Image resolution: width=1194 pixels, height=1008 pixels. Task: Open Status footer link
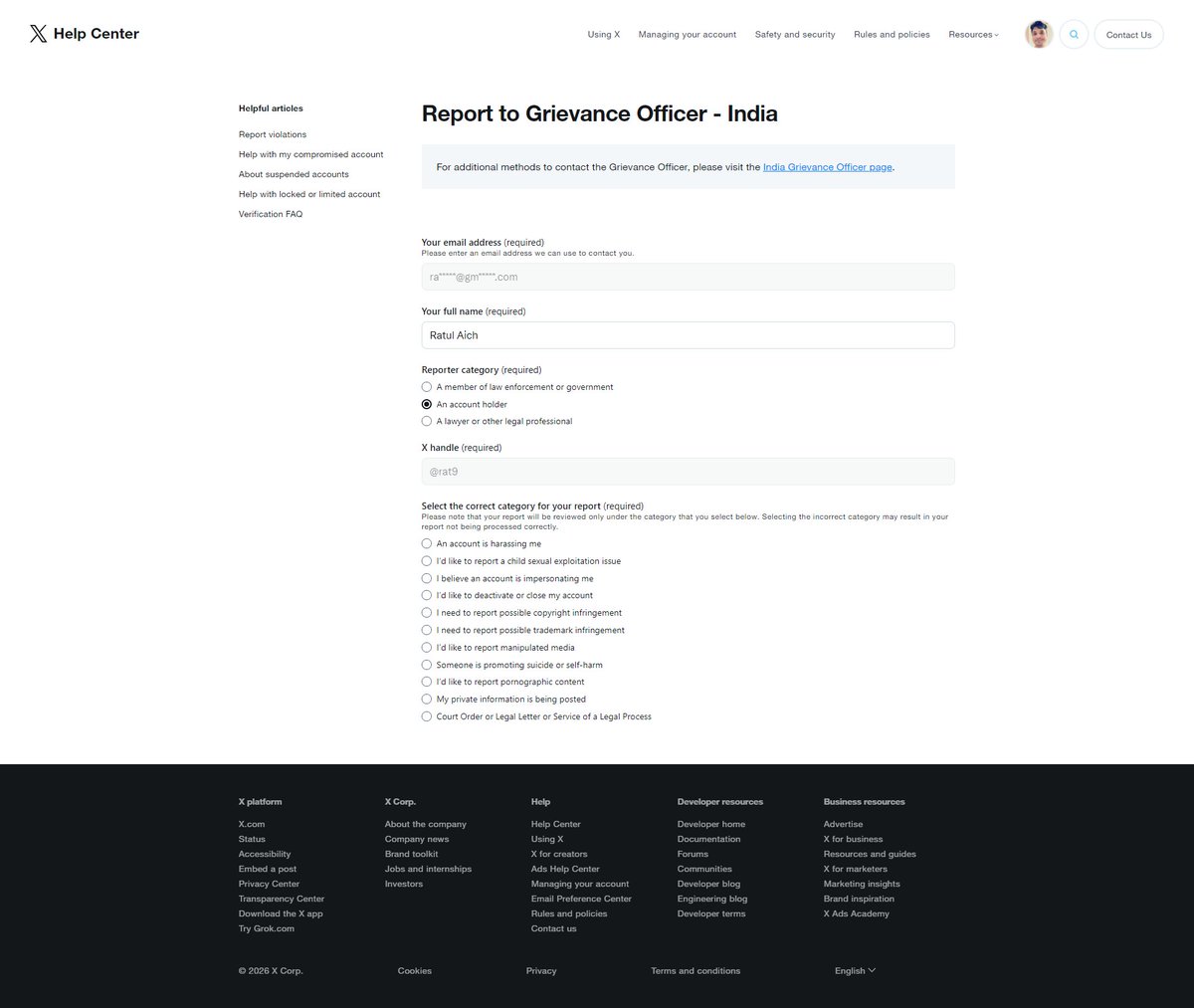click(x=252, y=839)
